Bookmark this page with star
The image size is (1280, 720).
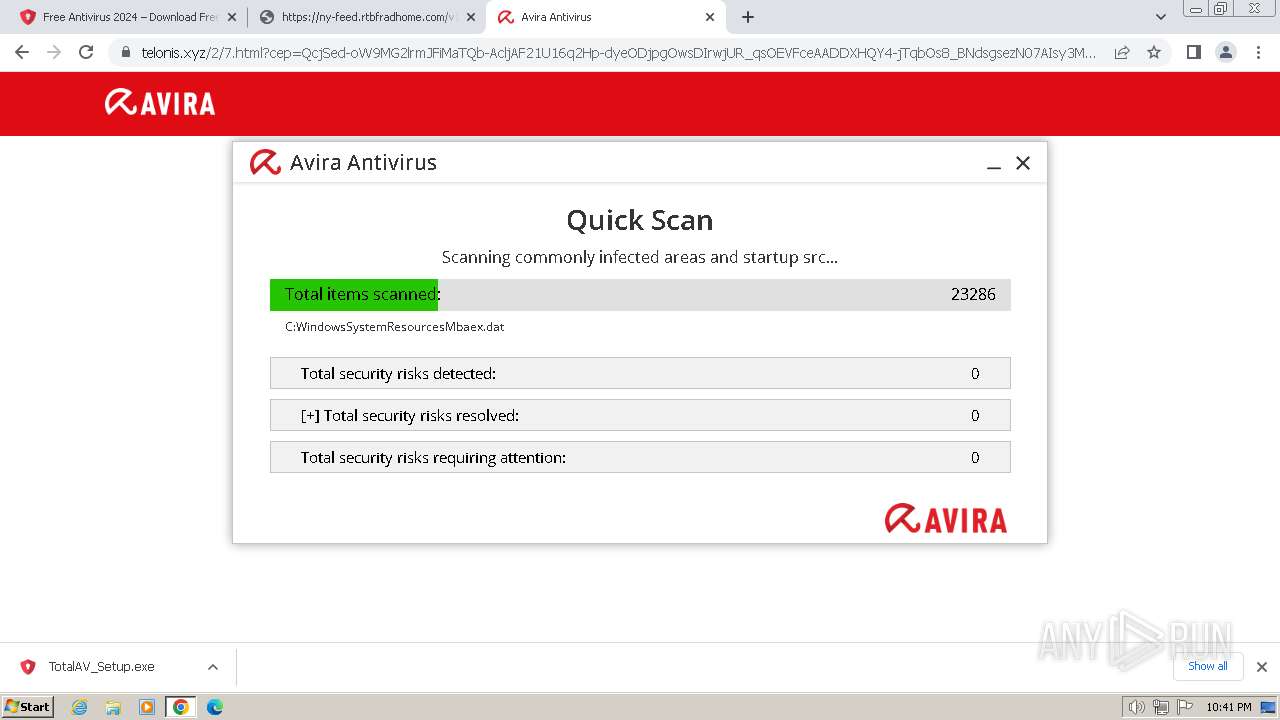1154,52
